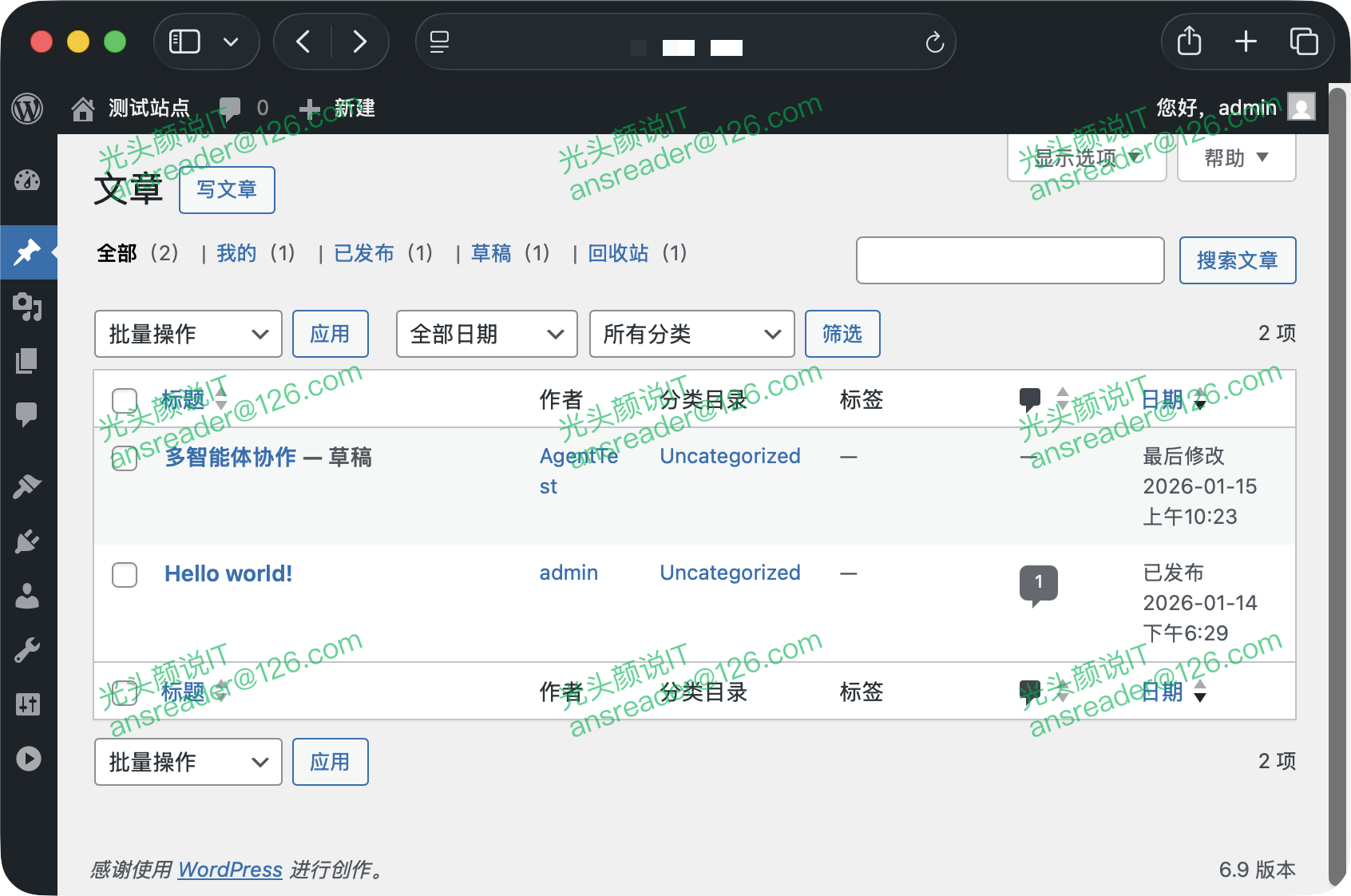1351x896 pixels.
Task: Open the 所有分类 category dropdown
Action: click(691, 334)
